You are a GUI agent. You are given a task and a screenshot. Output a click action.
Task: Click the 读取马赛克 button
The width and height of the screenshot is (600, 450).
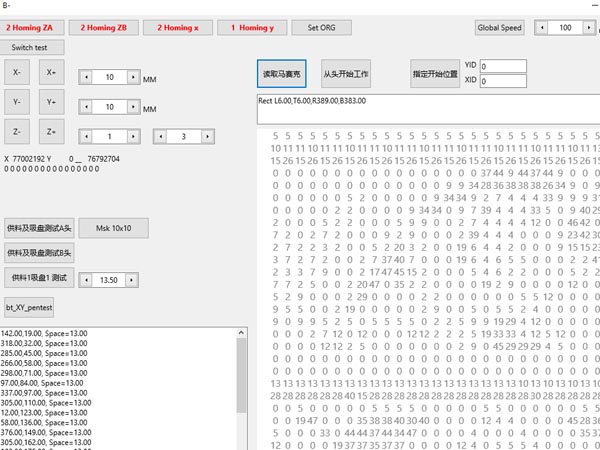pos(282,73)
